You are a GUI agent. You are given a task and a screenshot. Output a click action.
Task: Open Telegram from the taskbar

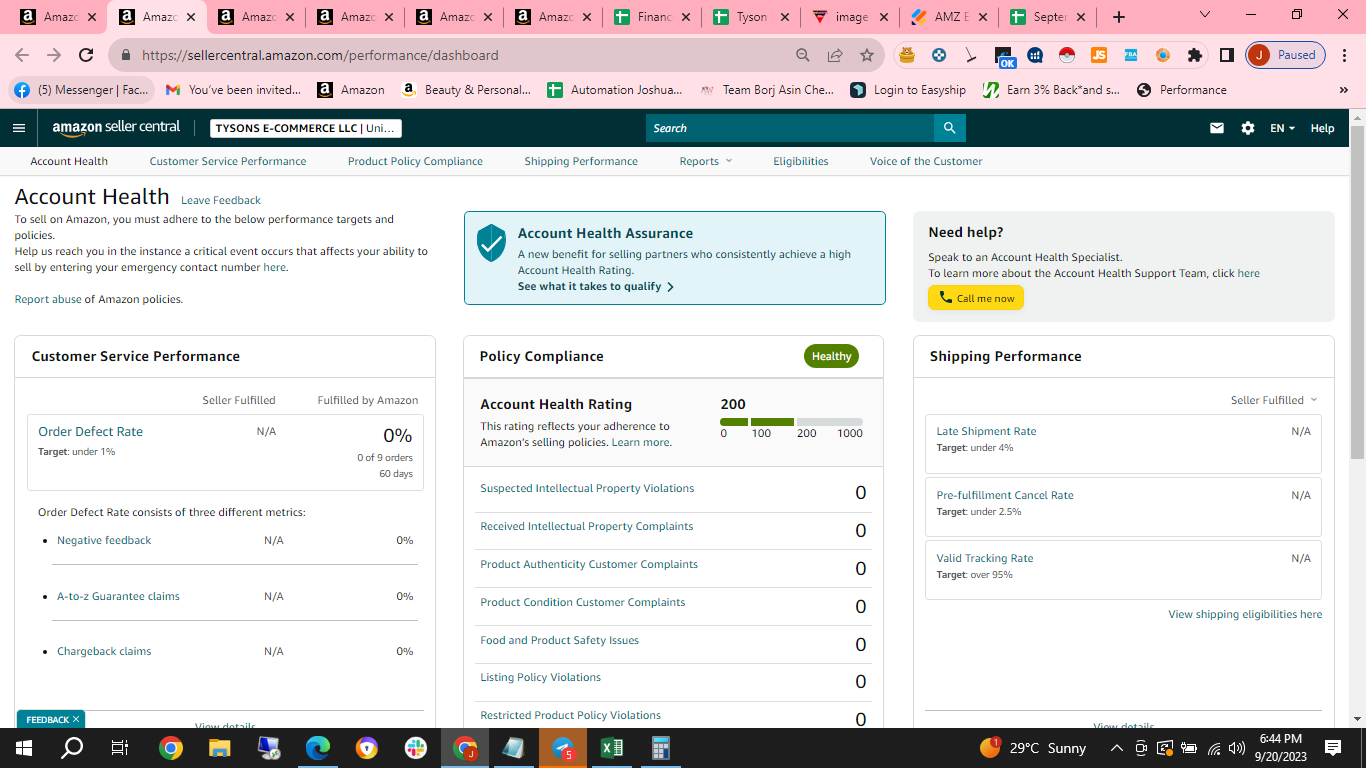[x=563, y=748]
